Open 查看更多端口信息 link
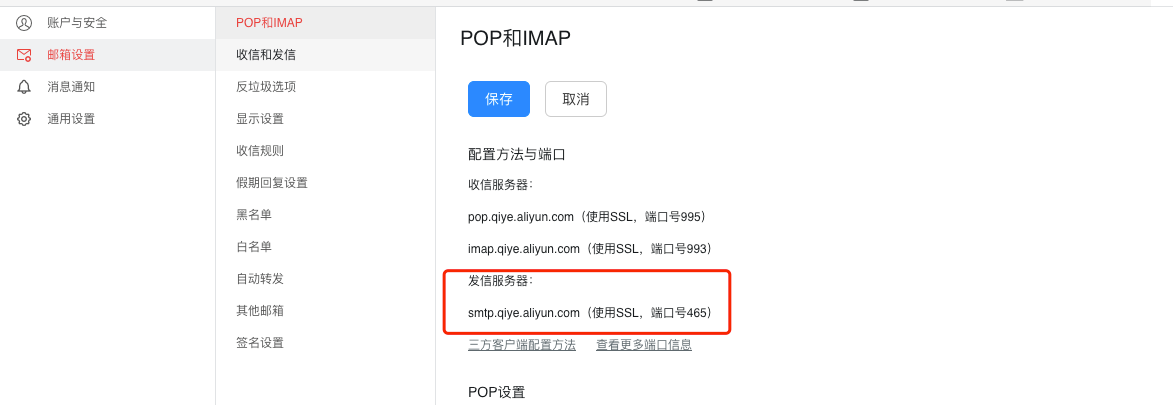This screenshot has height=405, width=1173. click(644, 345)
